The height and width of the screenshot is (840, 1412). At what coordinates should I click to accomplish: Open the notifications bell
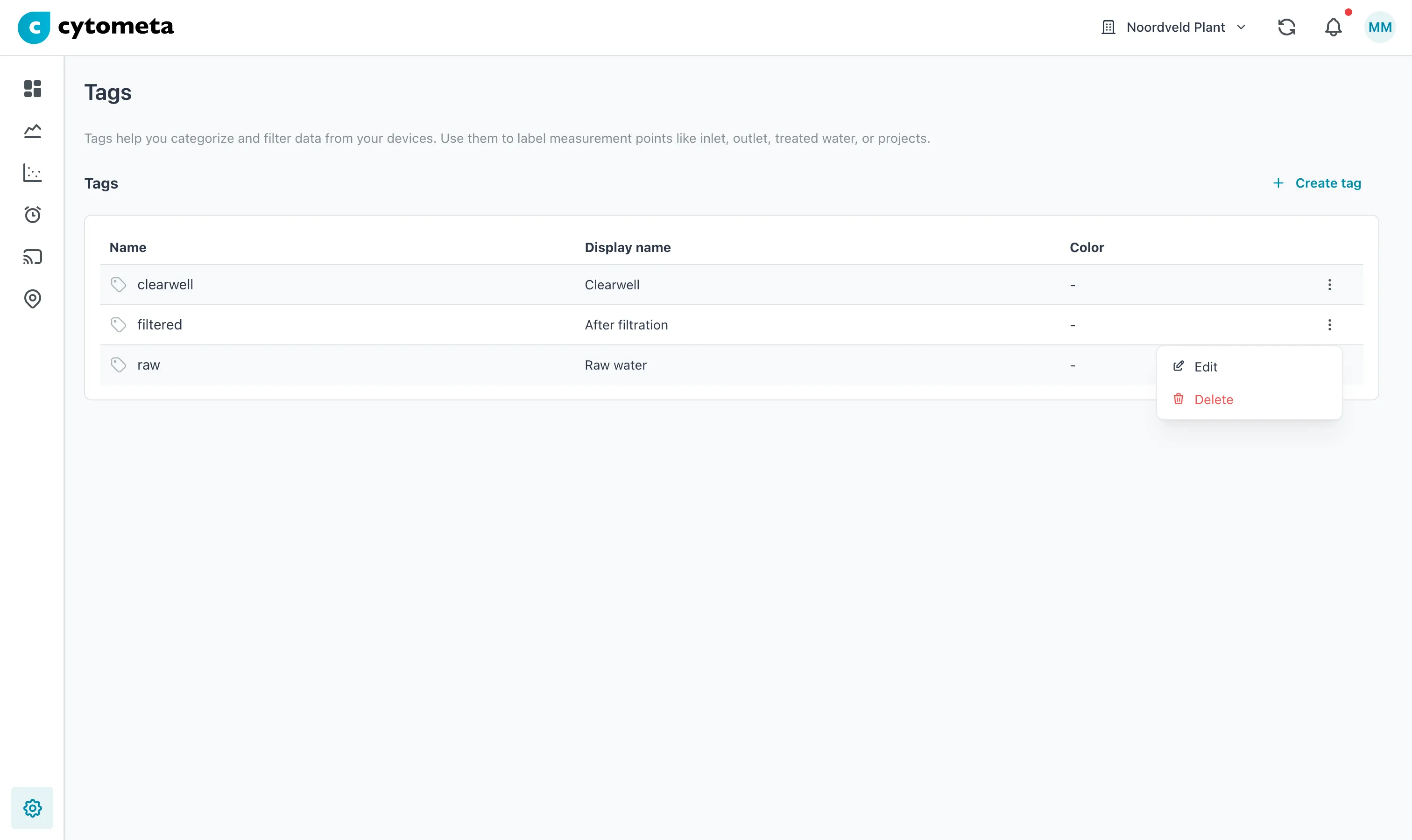coord(1333,27)
